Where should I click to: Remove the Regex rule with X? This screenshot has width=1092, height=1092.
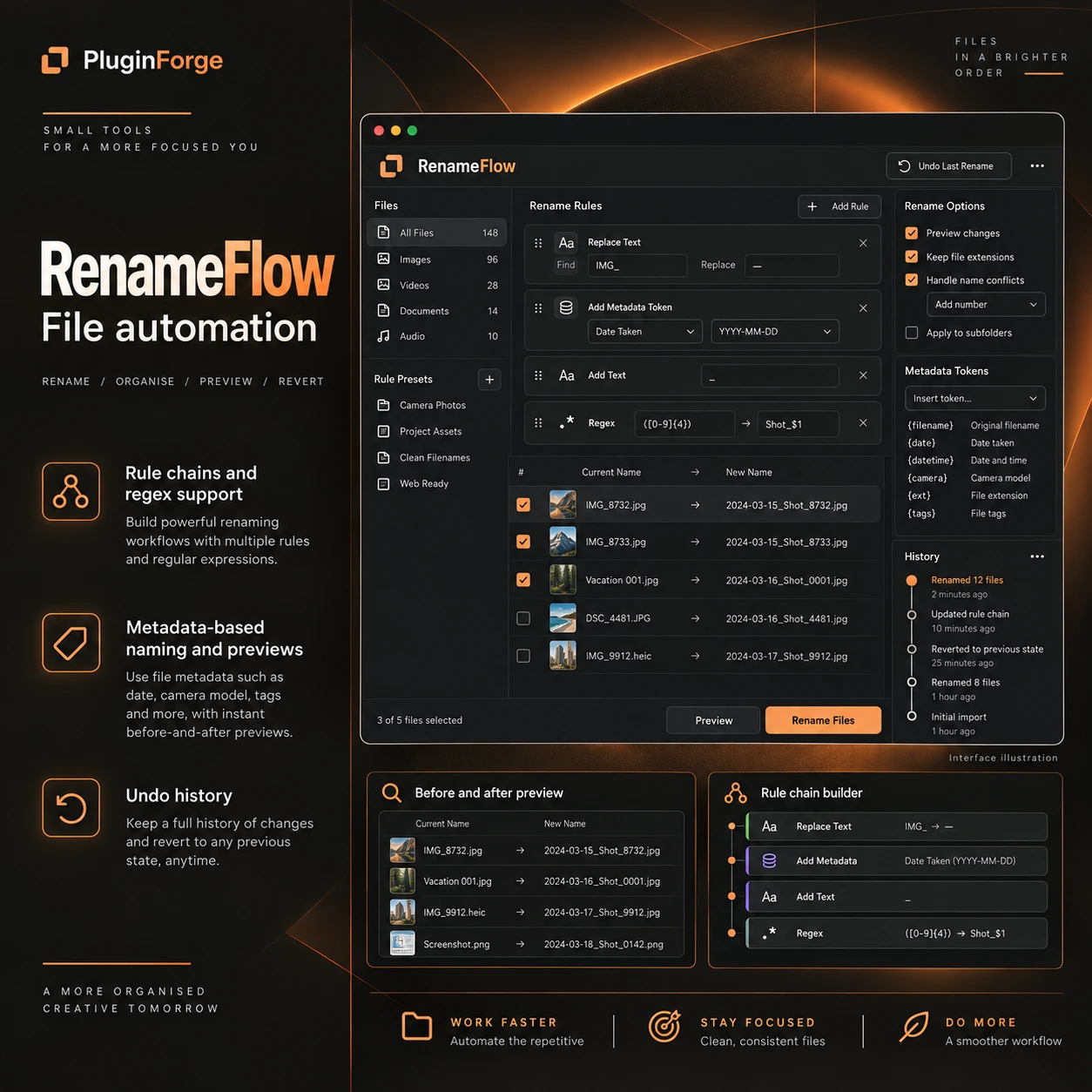(x=863, y=423)
